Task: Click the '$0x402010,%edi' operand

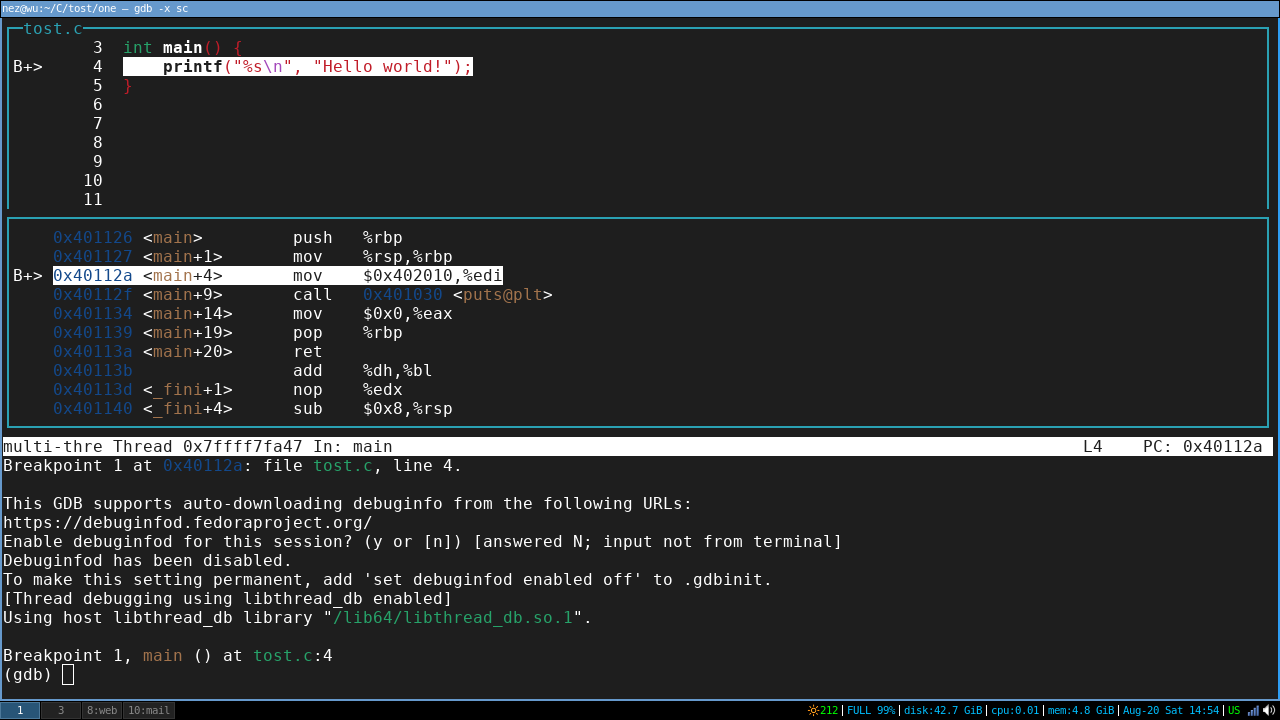Action: (433, 276)
